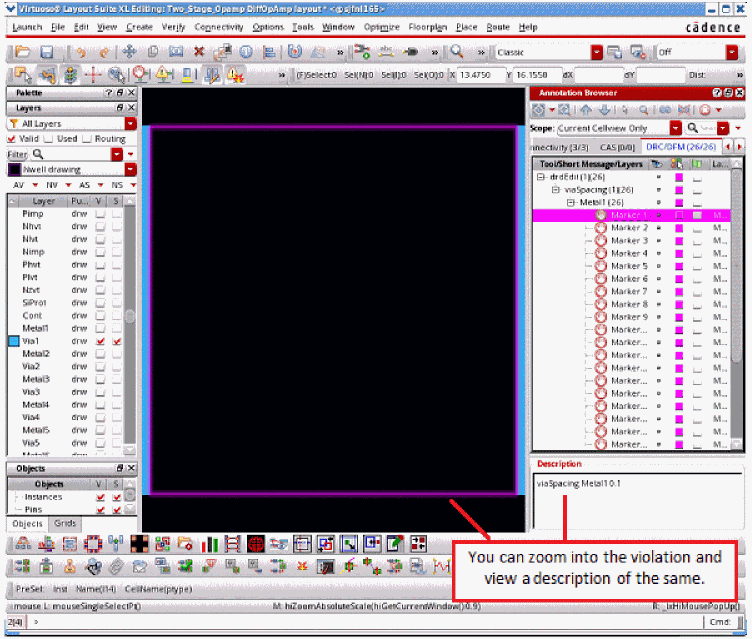752x639 pixels.
Task: Click the red globe grid icon in bottom toolbar
Action: (256, 544)
